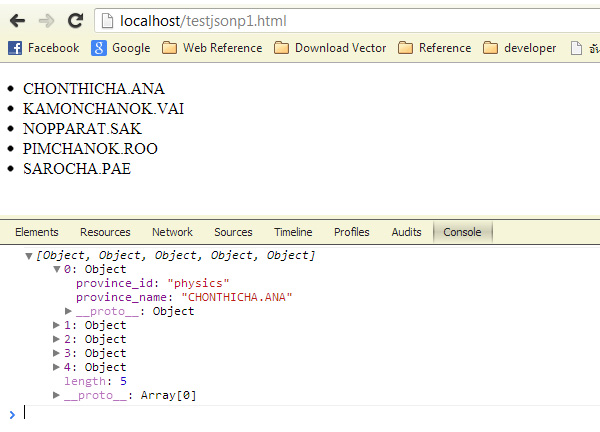The width and height of the screenshot is (600, 432).
Task: Click the browser Forward arrow
Action: tap(46, 20)
